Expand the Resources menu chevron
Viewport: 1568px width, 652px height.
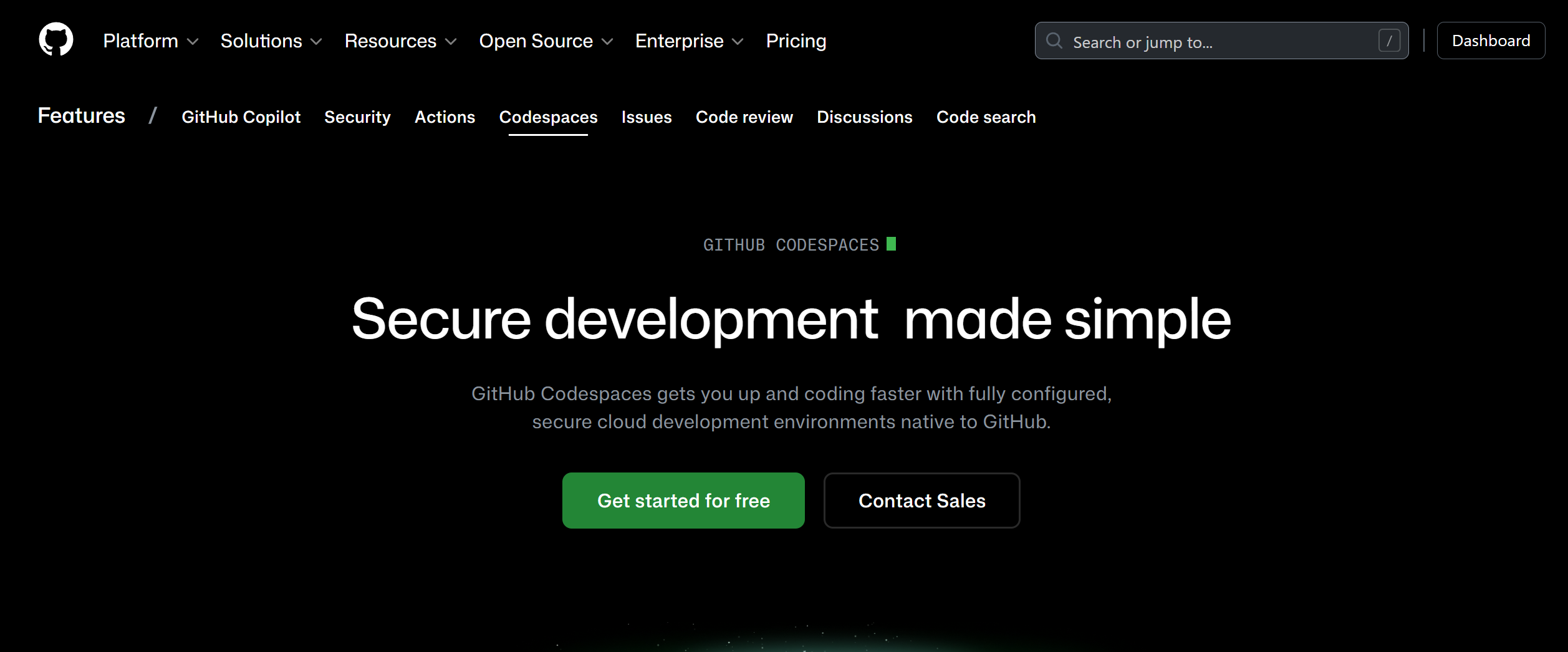451,42
